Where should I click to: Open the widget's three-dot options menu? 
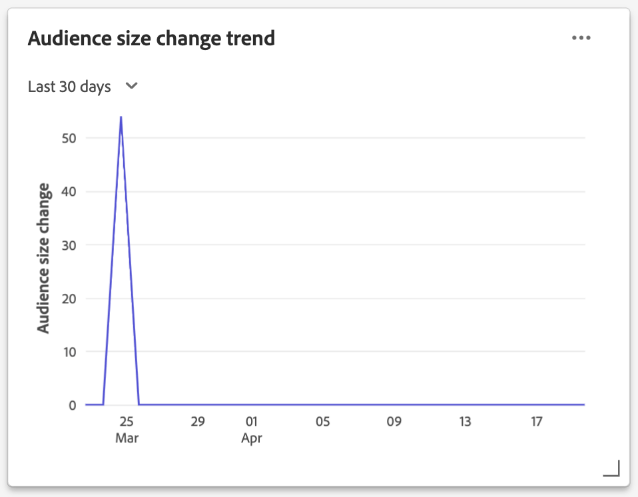click(x=581, y=38)
